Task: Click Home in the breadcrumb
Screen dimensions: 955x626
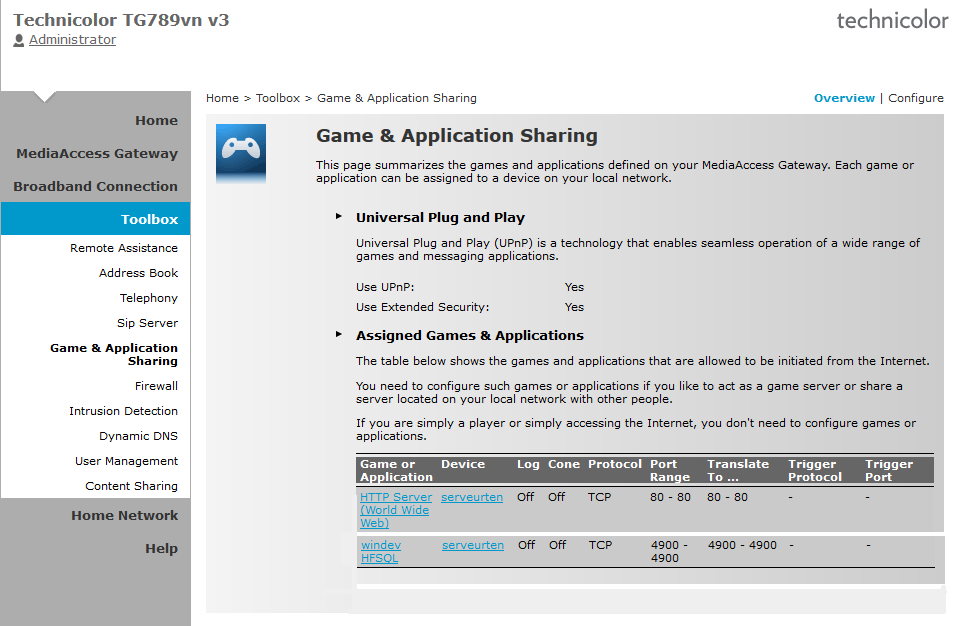Action: click(x=222, y=98)
